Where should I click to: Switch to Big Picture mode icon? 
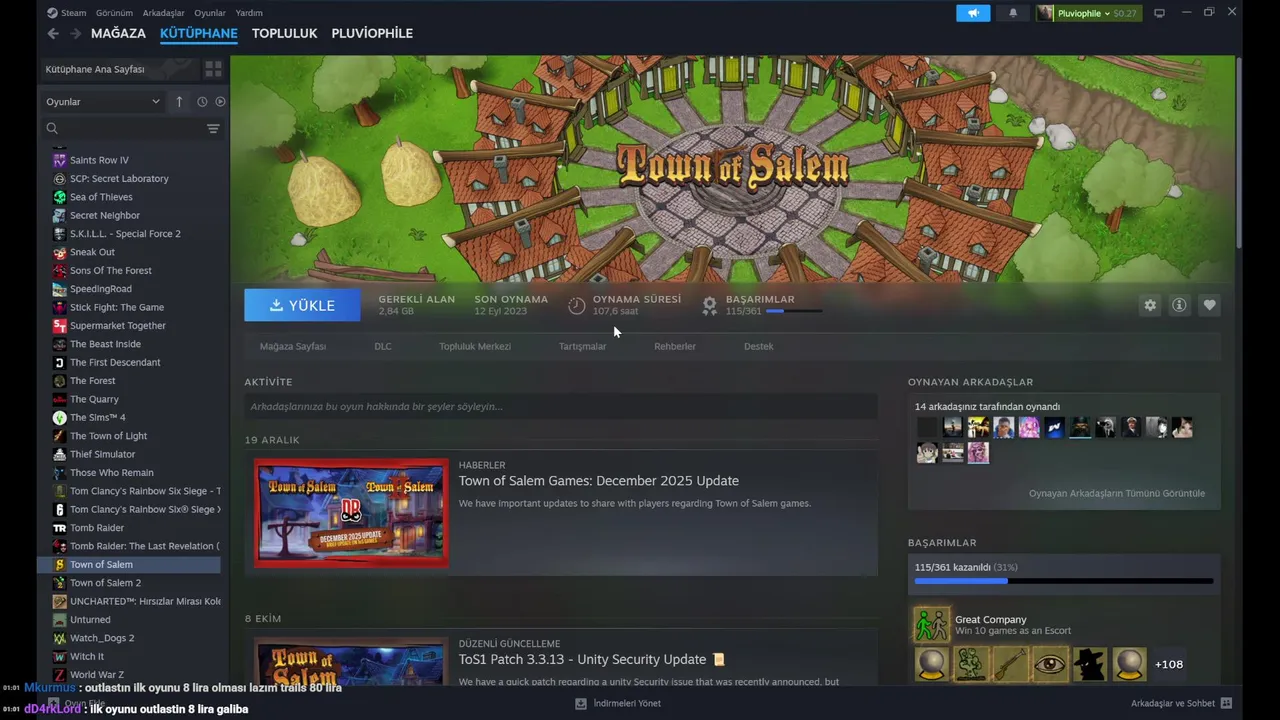click(x=1159, y=13)
